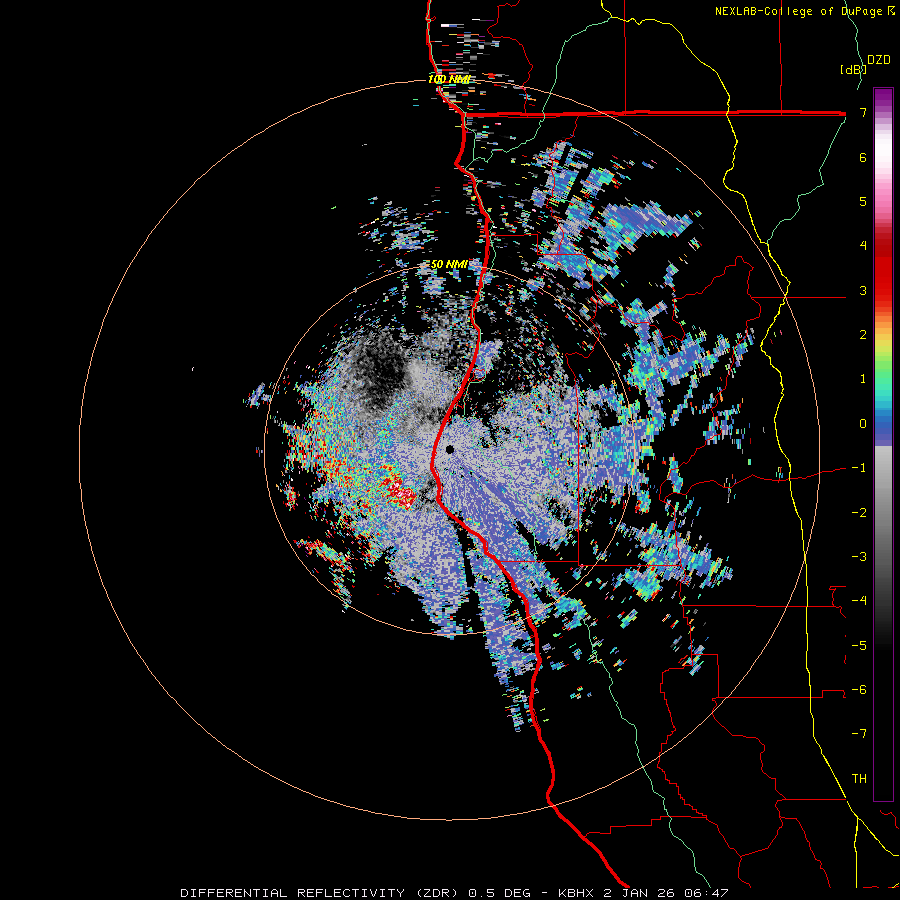
Task: Click the 3 value on the scale
Action: coord(863,290)
